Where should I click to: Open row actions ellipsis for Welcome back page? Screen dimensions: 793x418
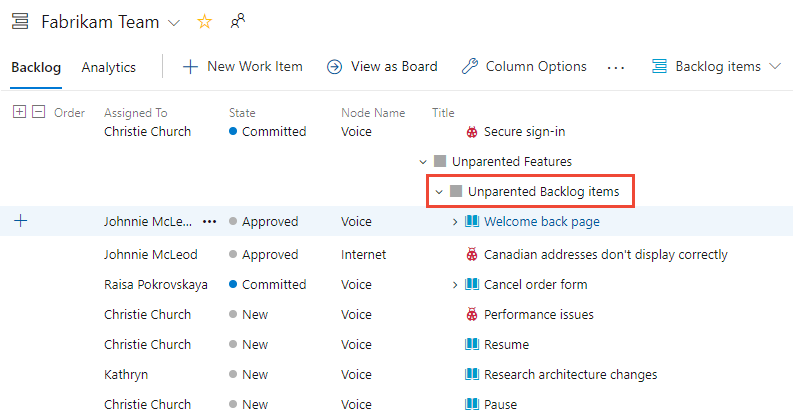tap(209, 222)
